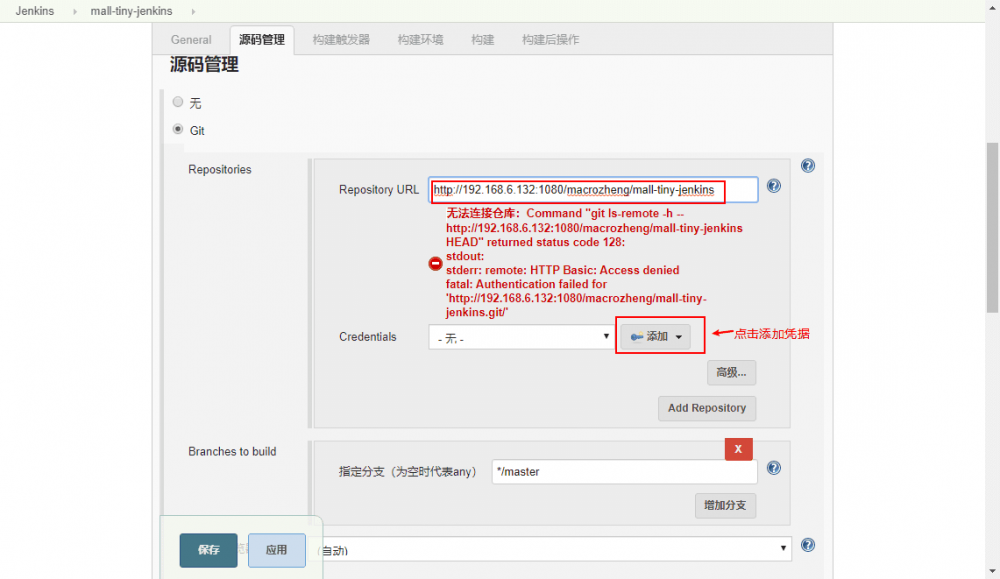Open help next to the (自动) dropdown
This screenshot has height=579, width=1000.
(807, 545)
